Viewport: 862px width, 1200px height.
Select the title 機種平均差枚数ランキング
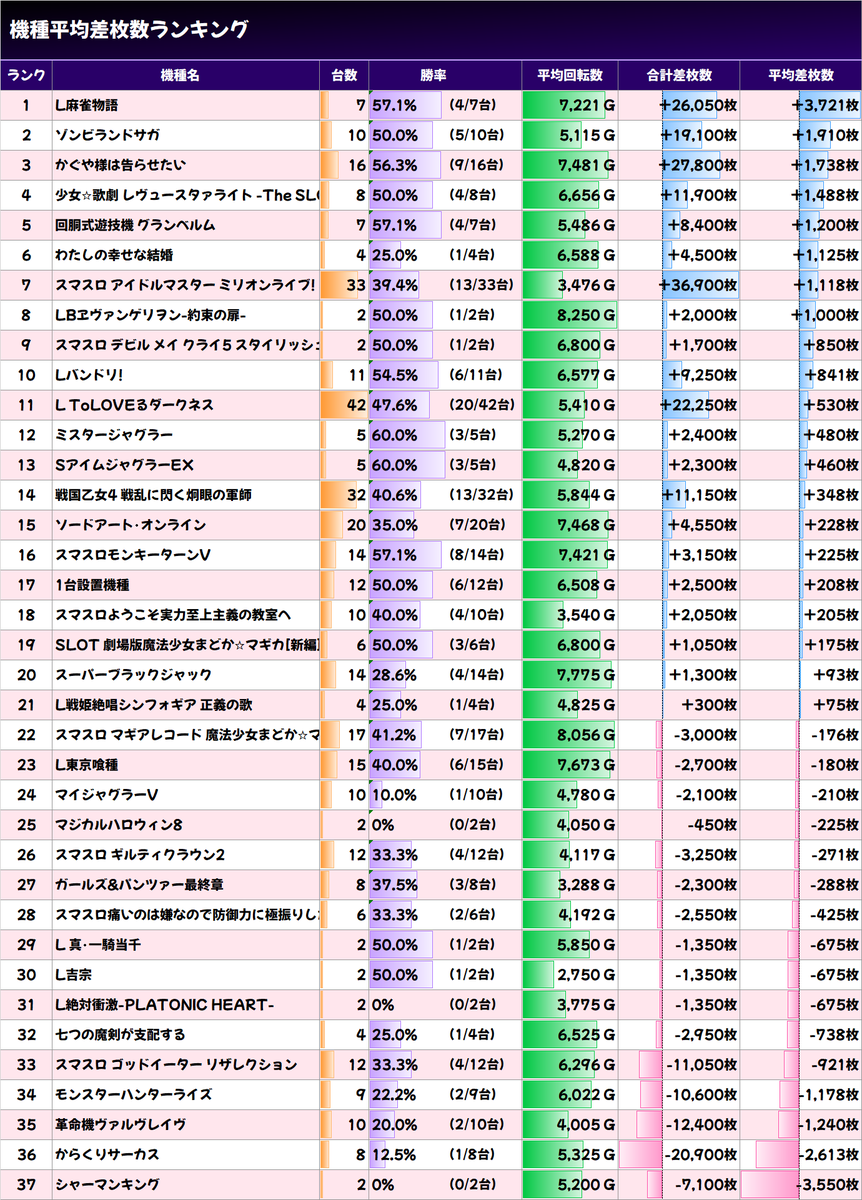129,30
